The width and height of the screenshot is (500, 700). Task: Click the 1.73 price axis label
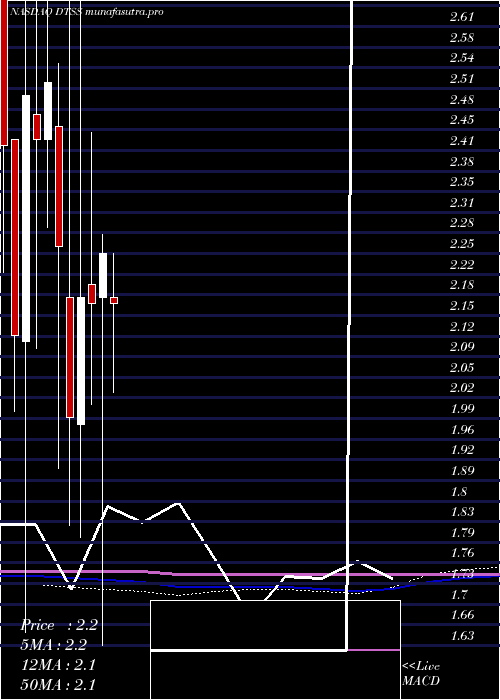[x=462, y=574]
